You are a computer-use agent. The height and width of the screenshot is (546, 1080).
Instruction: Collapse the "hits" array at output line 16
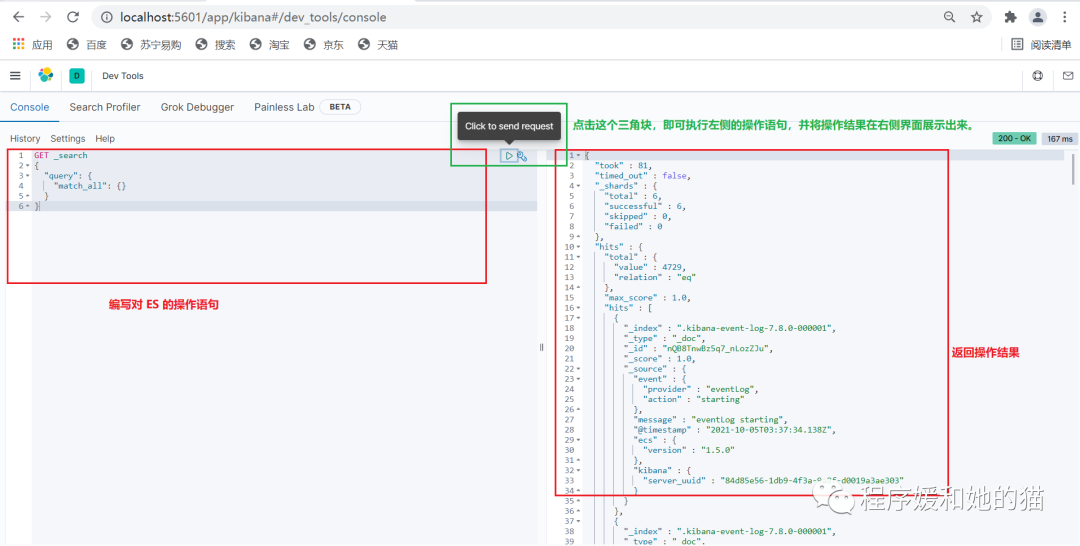pos(578,308)
